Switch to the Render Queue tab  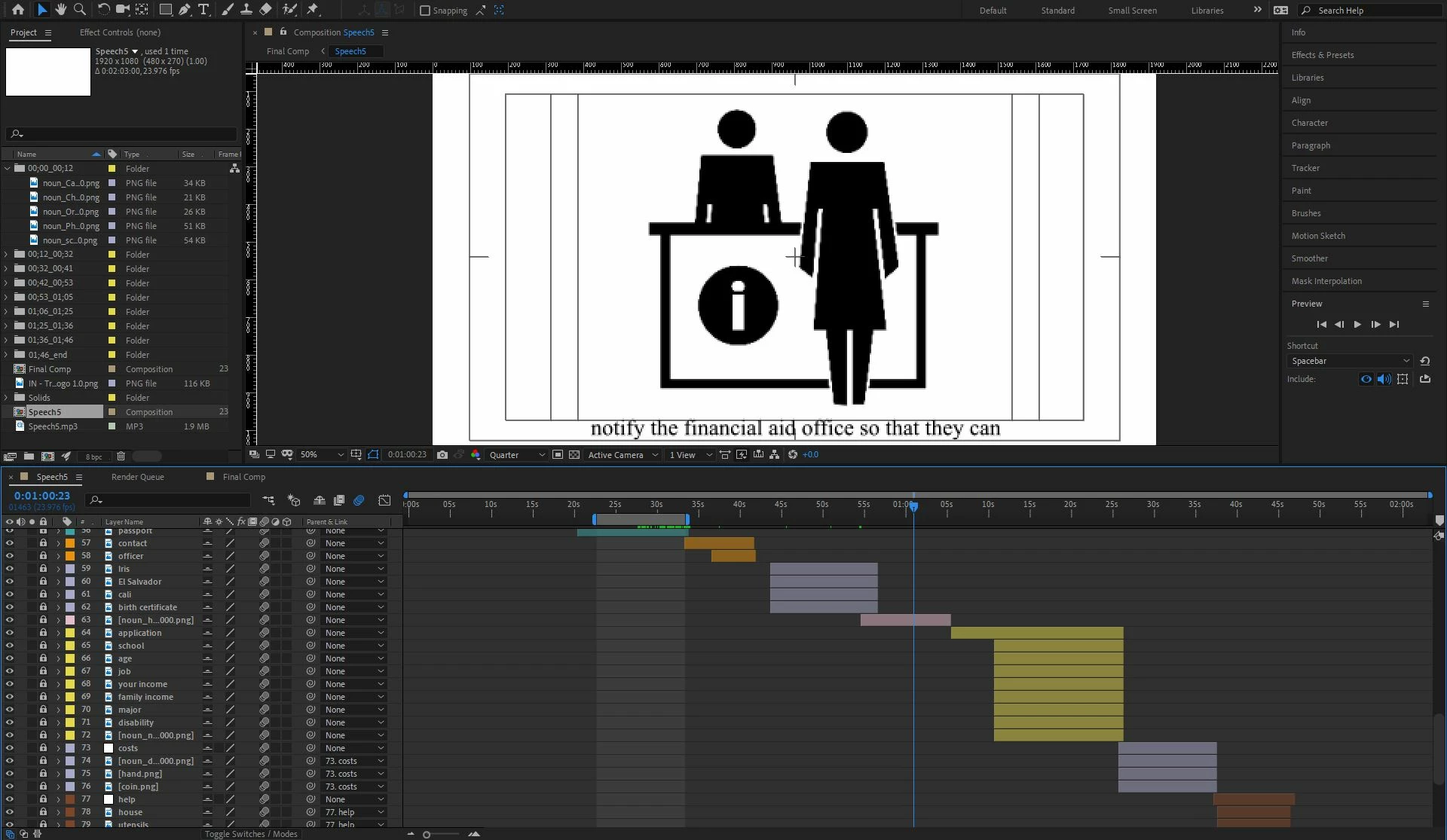pos(137,477)
